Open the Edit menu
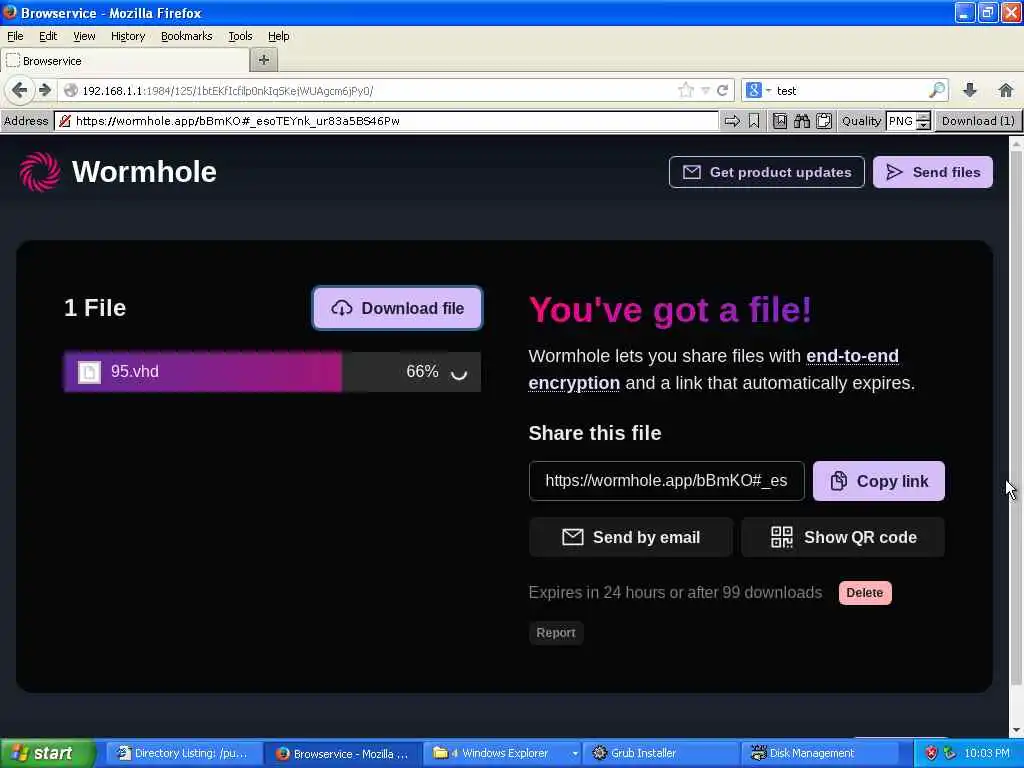This screenshot has width=1024, height=768. click(x=48, y=36)
